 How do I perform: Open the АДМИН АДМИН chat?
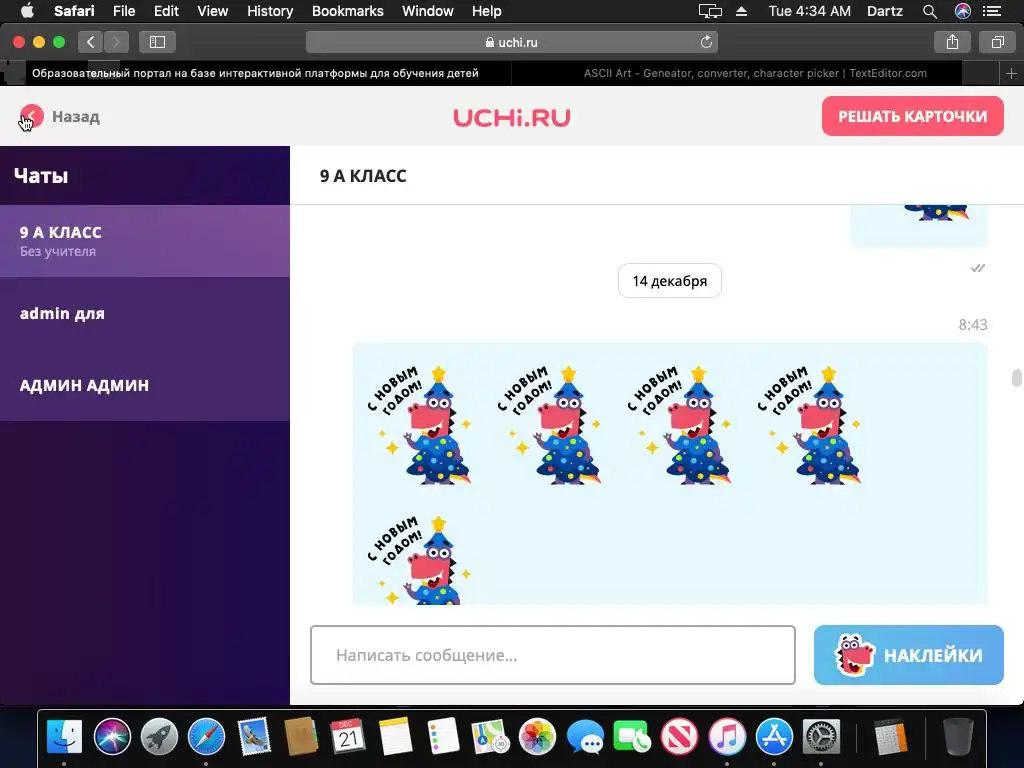coord(145,385)
